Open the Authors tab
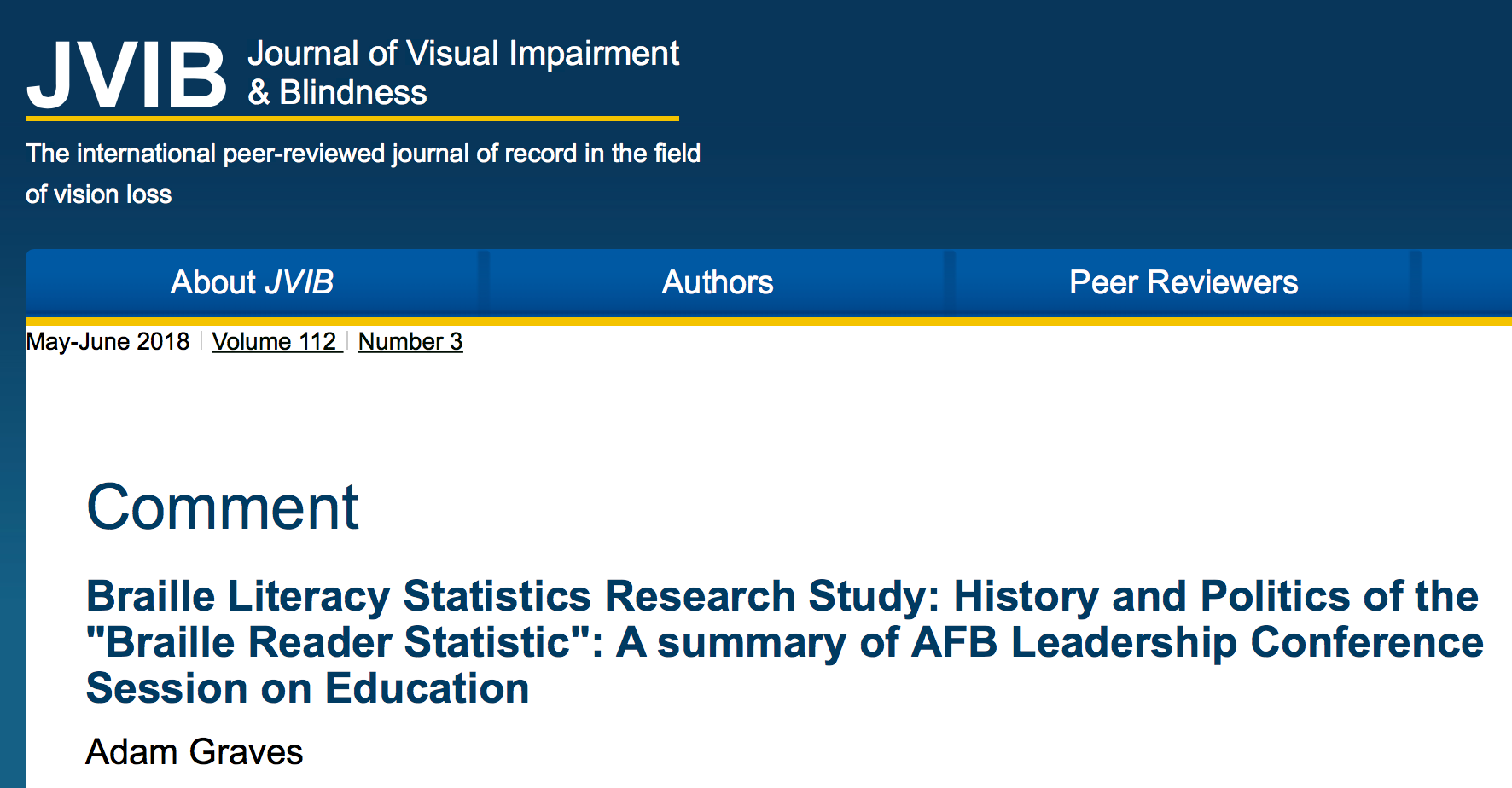This screenshot has height=788, width=1512. pos(718,282)
